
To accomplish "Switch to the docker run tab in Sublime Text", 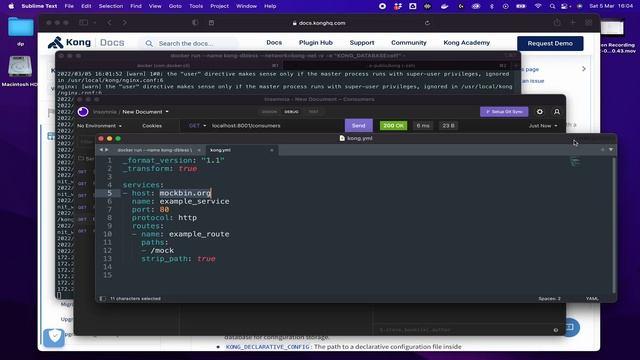I will pos(154,150).
